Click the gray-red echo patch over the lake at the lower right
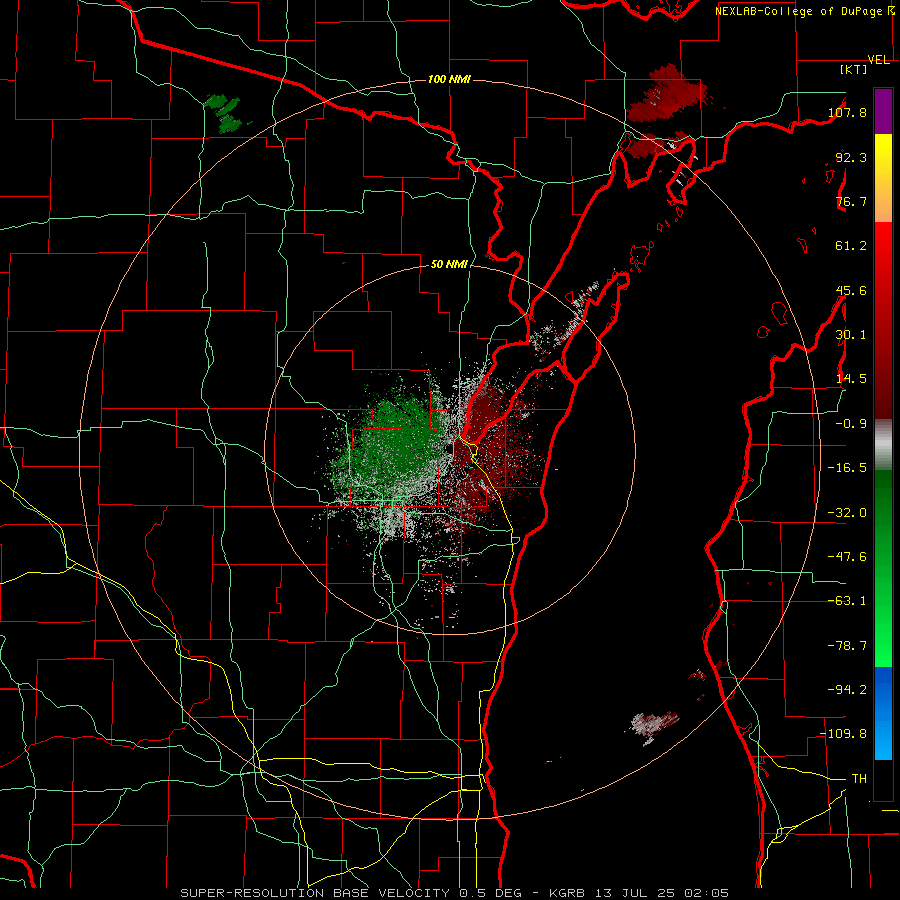Screen dimensions: 900x900 654,726
